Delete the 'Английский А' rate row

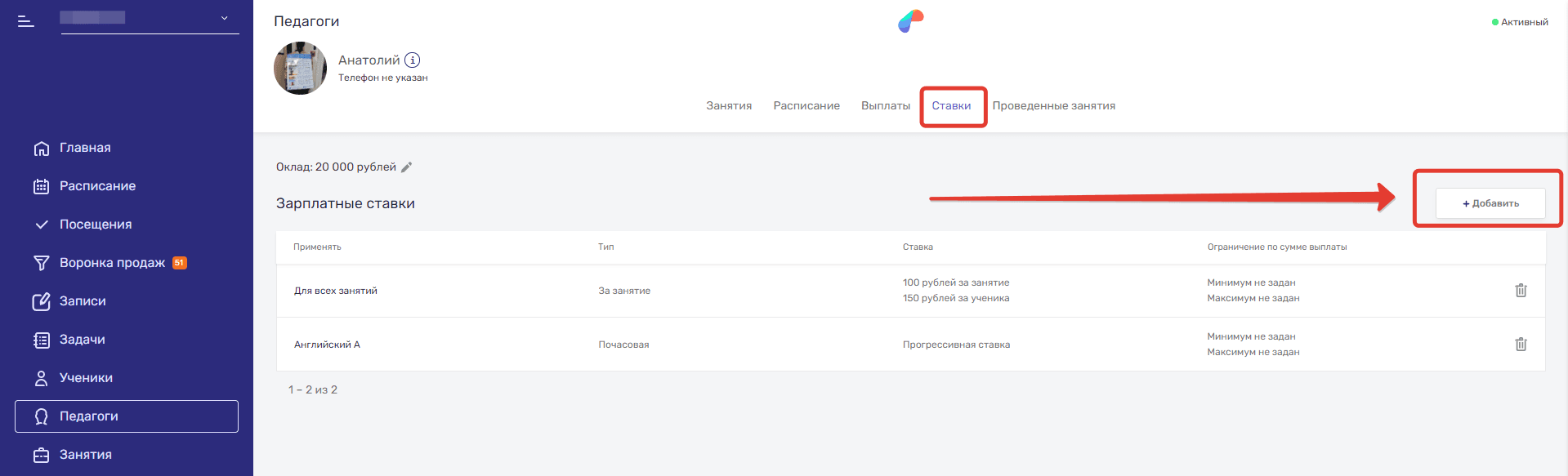pos(1520,345)
